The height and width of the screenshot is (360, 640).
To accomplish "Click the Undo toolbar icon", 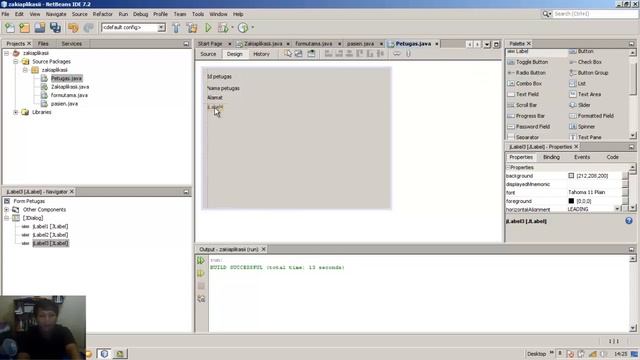I will pos(73,28).
